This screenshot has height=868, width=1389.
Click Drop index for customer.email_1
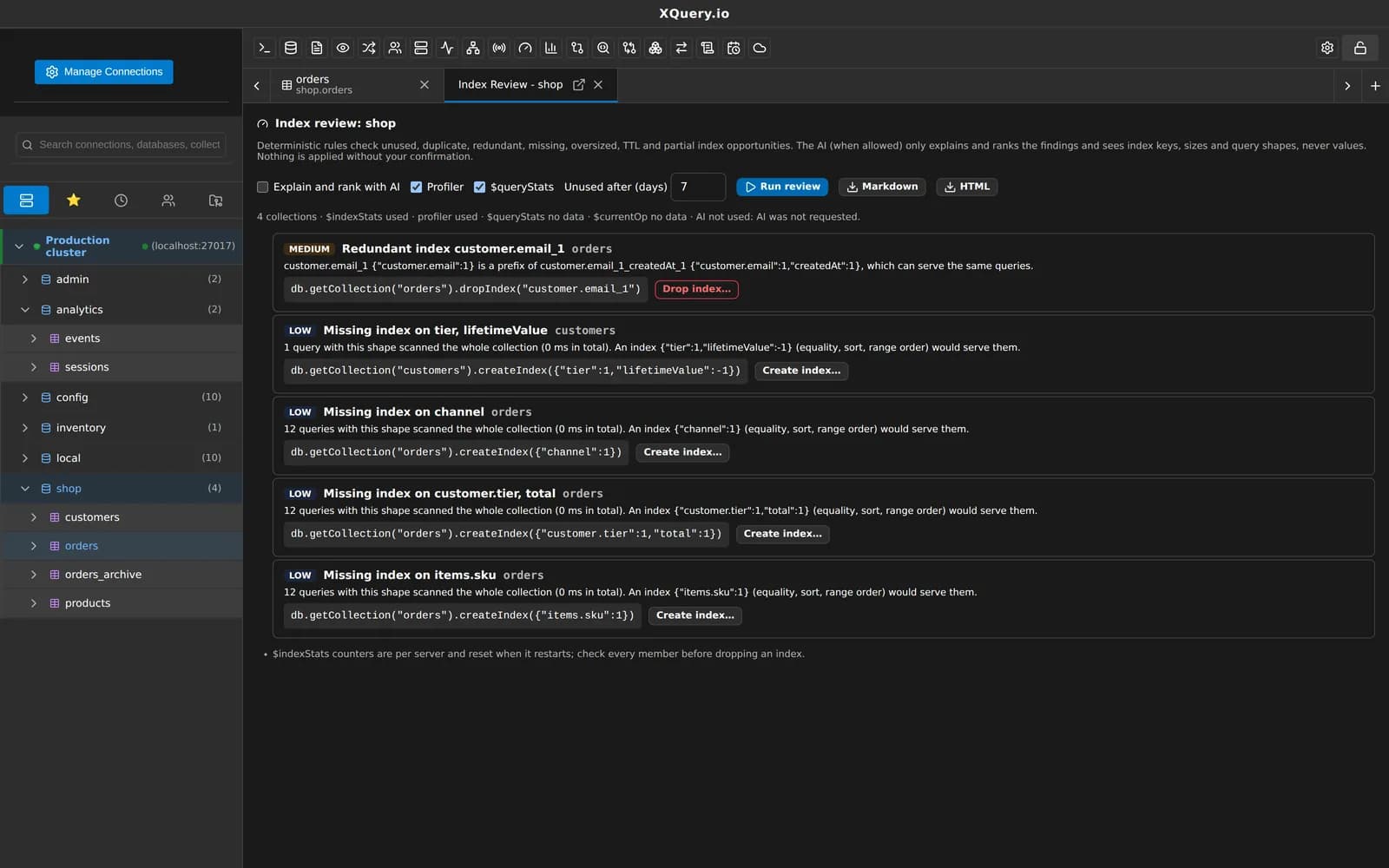pyautogui.click(x=696, y=289)
